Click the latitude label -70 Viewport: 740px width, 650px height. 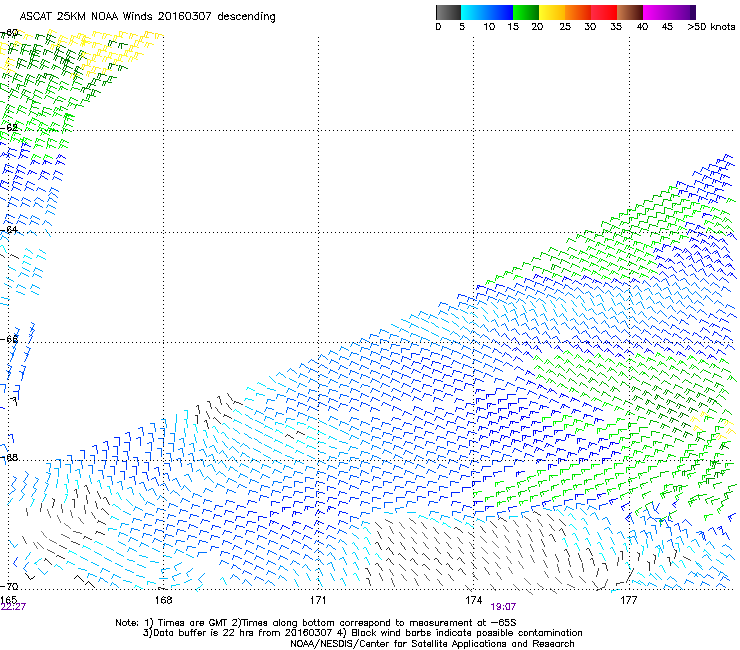[x=9, y=586]
